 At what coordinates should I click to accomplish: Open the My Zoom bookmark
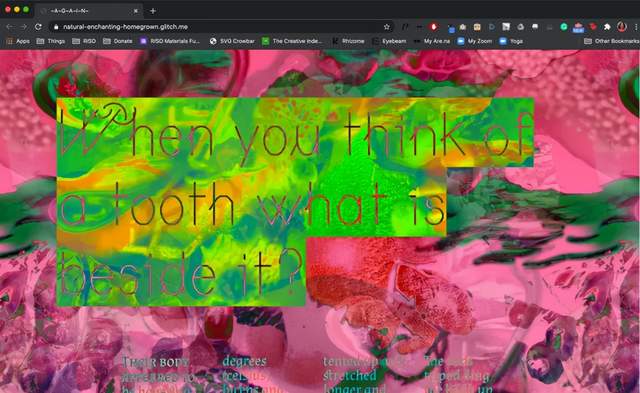coord(475,41)
